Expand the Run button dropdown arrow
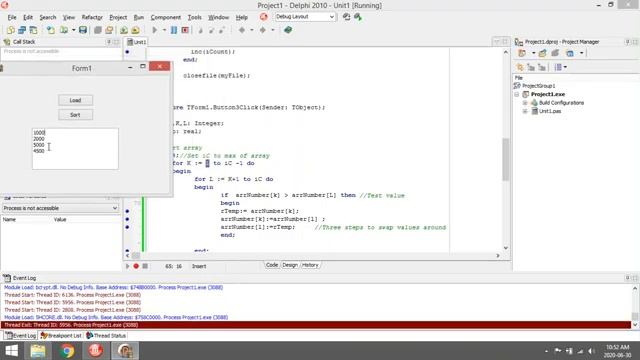This screenshot has height=360, width=640. coord(164,30)
